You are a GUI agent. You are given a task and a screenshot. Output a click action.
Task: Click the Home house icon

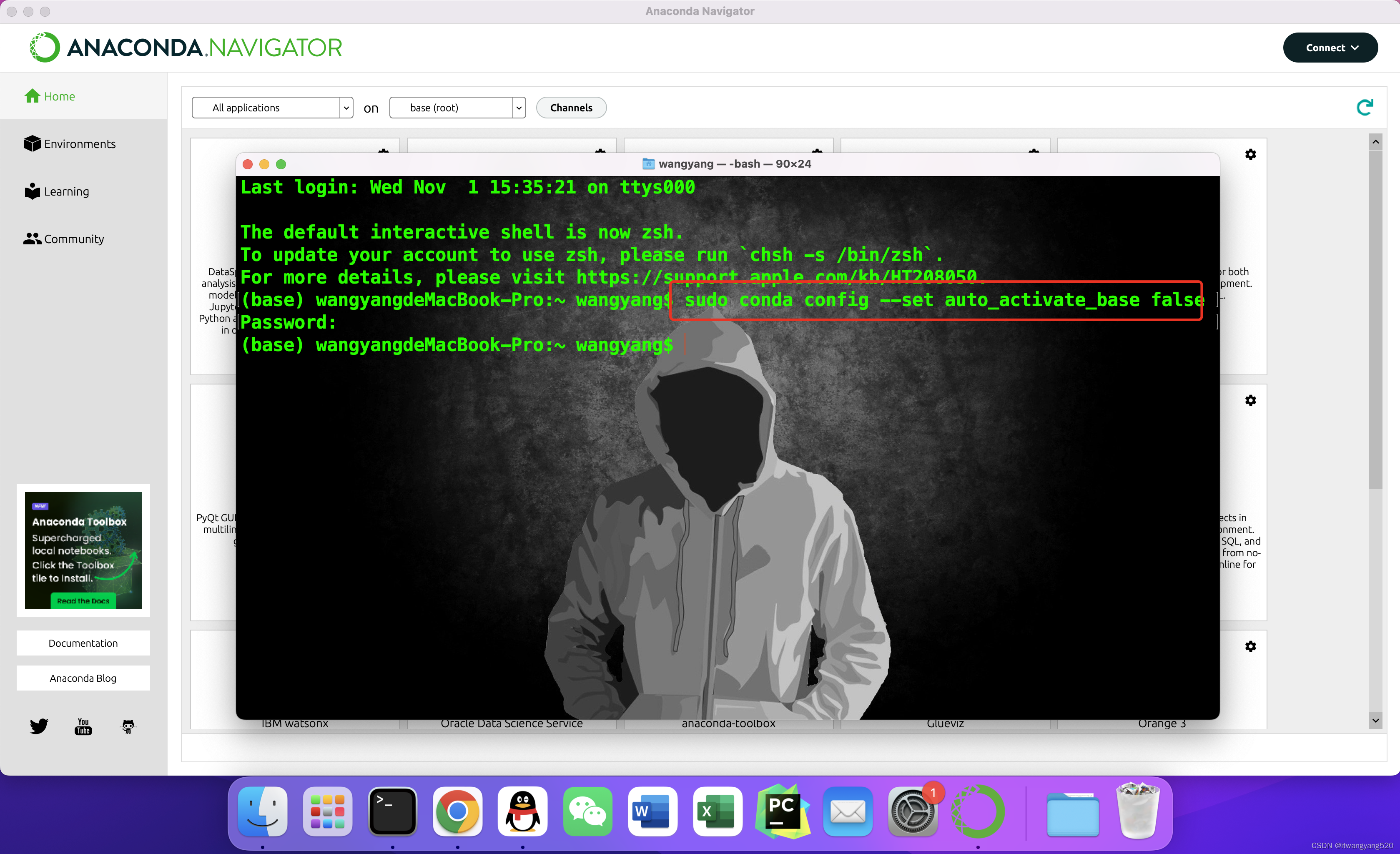point(33,96)
